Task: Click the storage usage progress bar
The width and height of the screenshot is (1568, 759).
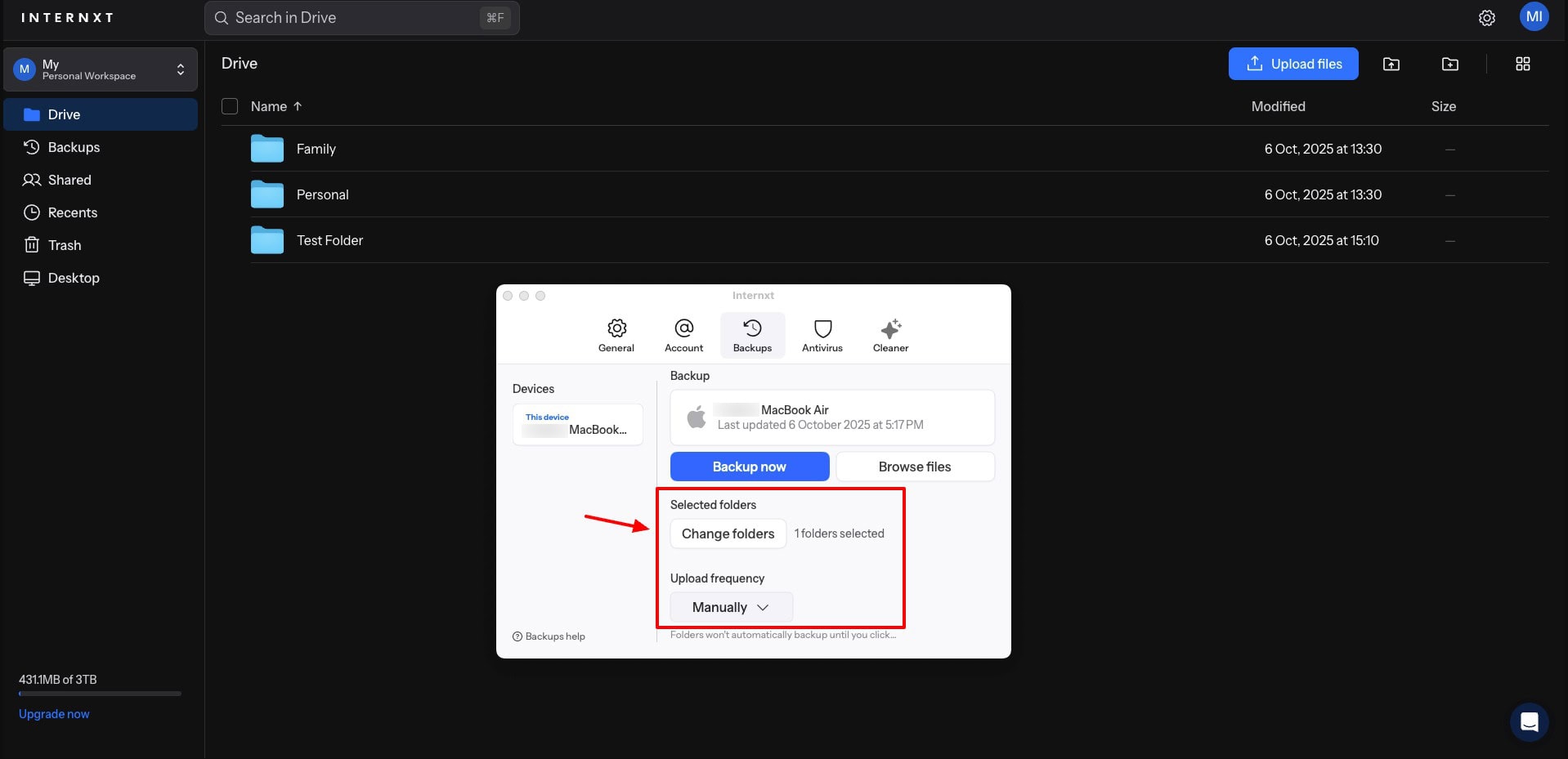Action: (101, 694)
